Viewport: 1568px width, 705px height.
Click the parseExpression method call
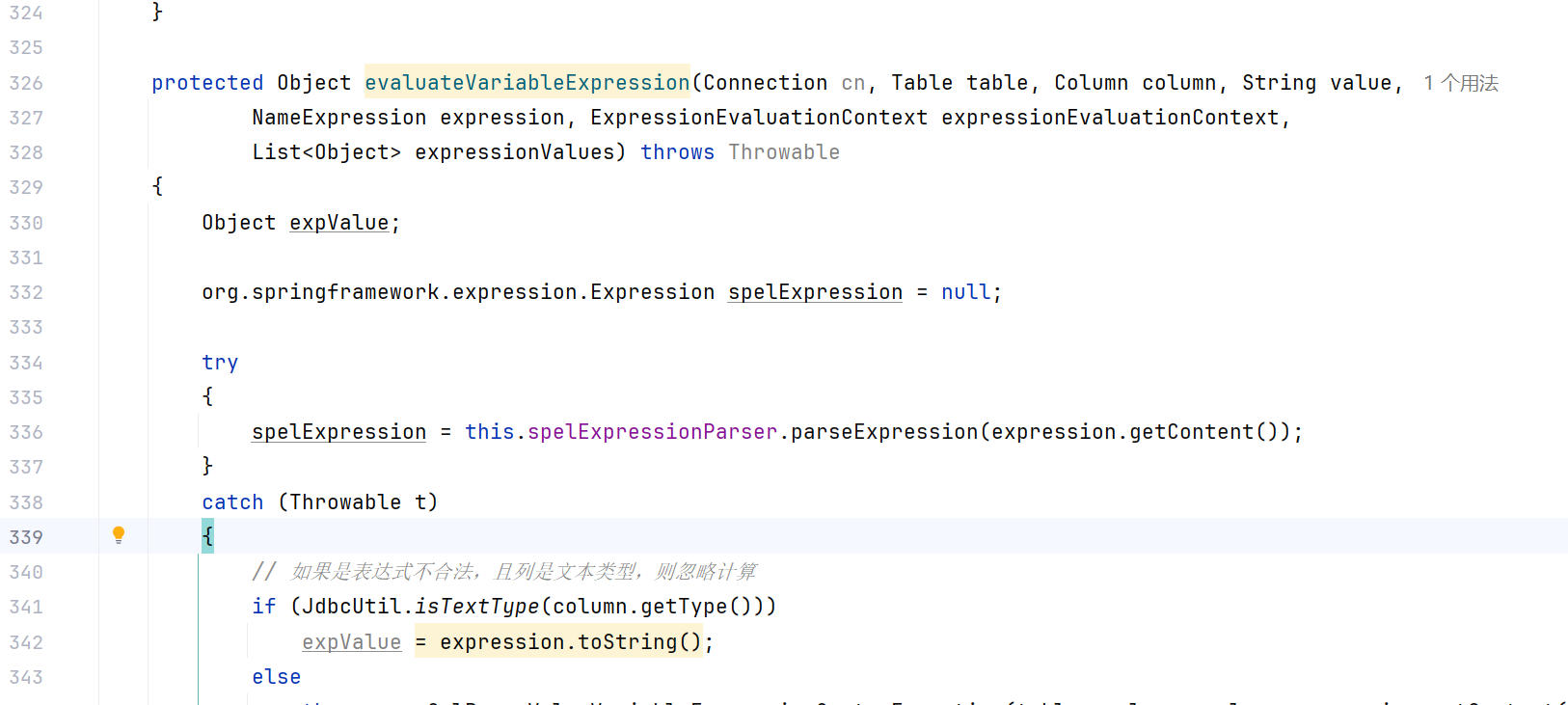click(884, 432)
